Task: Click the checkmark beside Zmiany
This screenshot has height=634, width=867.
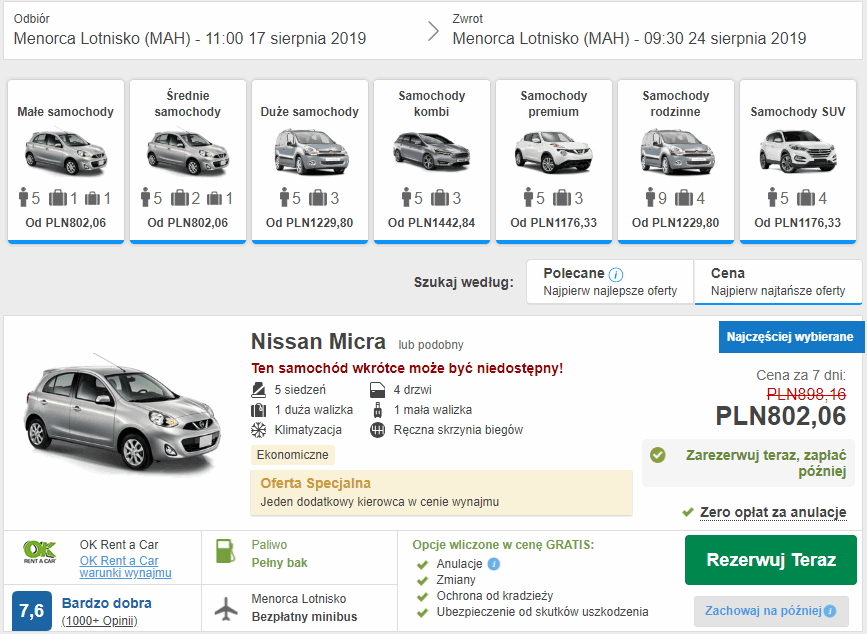Action: (x=422, y=580)
